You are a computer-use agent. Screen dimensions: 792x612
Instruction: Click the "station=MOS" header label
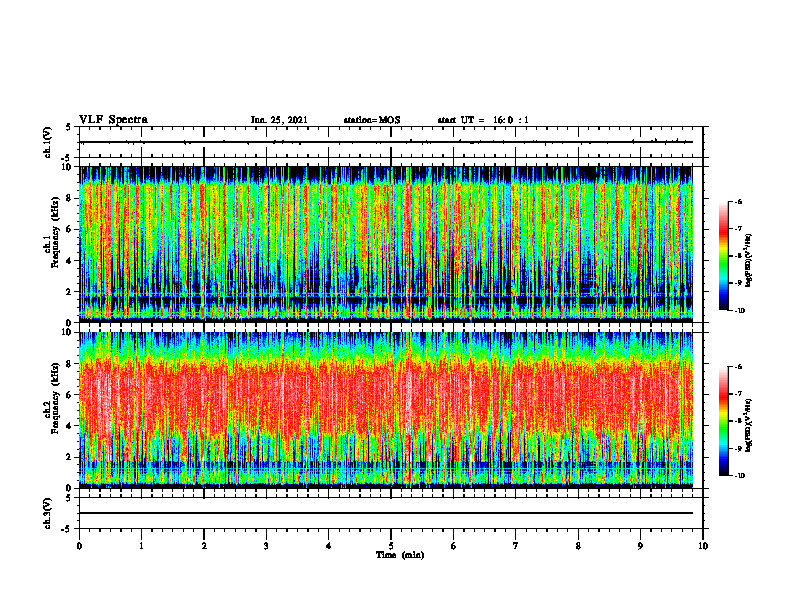tap(372, 120)
